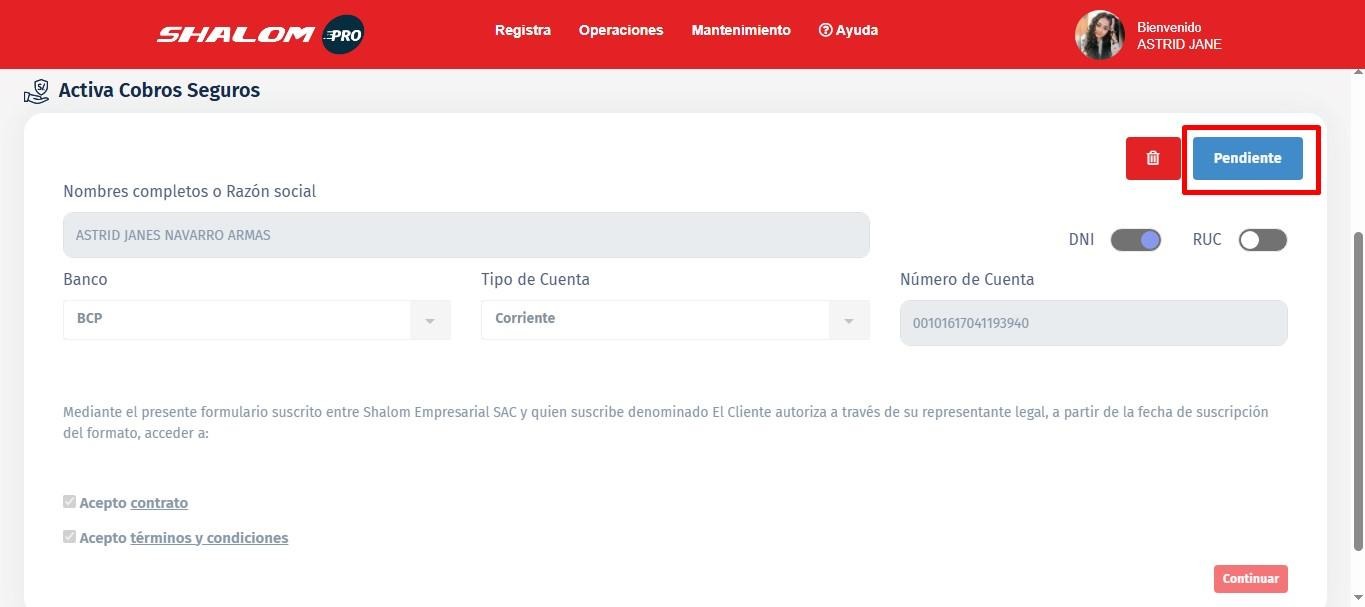The height and width of the screenshot is (607, 1365).
Task: Toggle the Acepto términos y condiciones checkbox
Action: coord(70,537)
